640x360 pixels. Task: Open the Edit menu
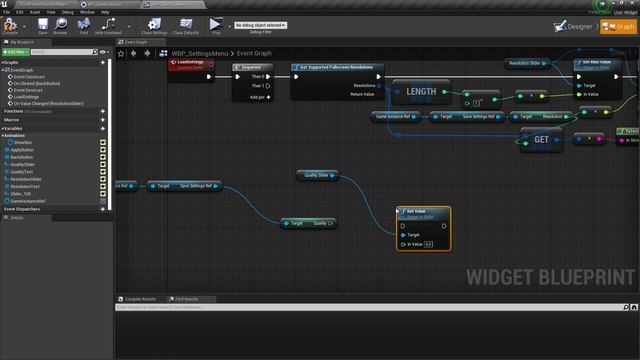pyautogui.click(x=20, y=12)
